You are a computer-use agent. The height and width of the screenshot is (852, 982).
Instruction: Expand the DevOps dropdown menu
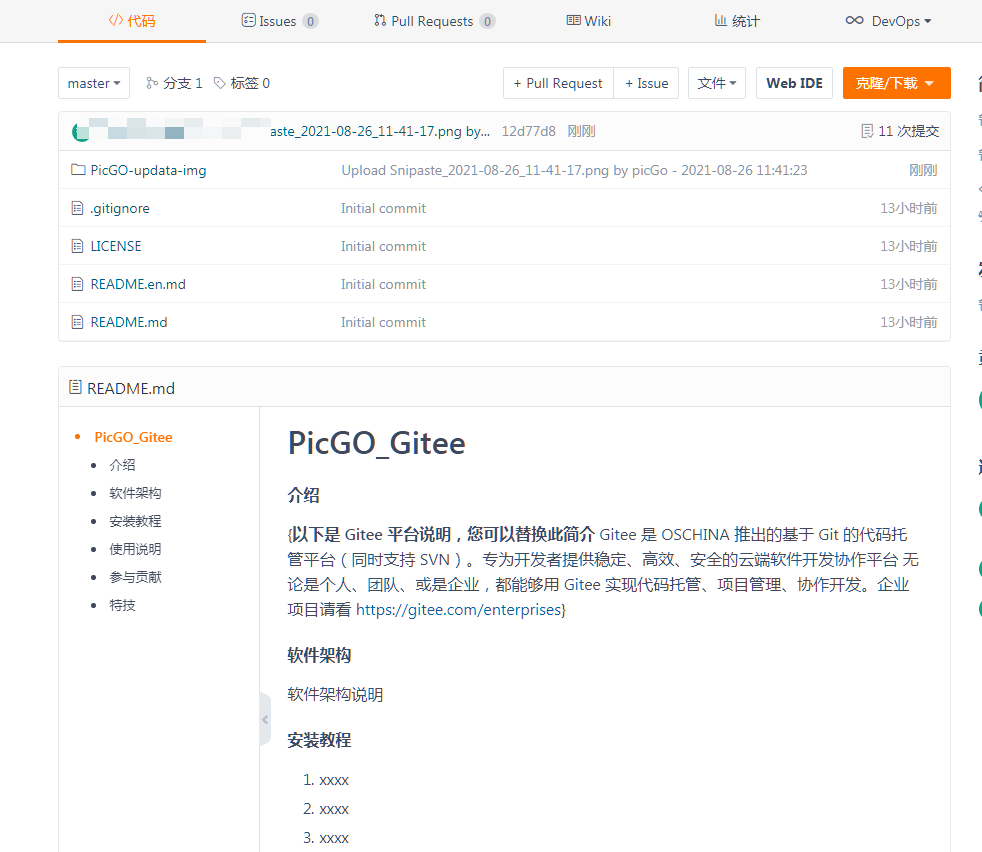(888, 21)
